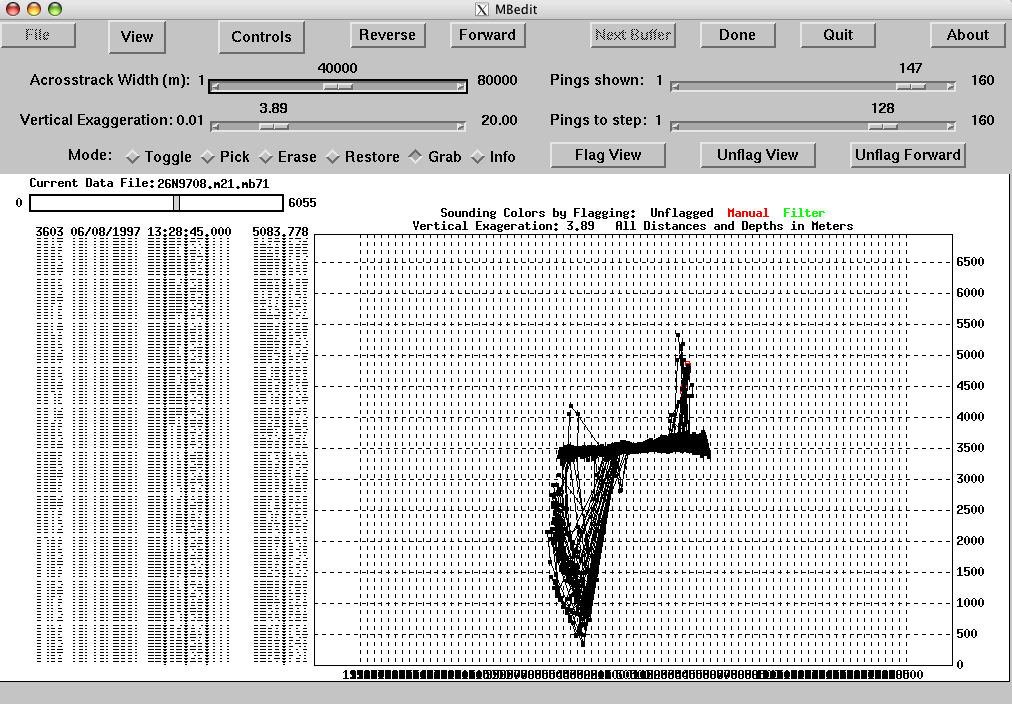Click left arrow of Vertical Exaggeration slider
This screenshot has height=704, width=1012.
[216, 126]
